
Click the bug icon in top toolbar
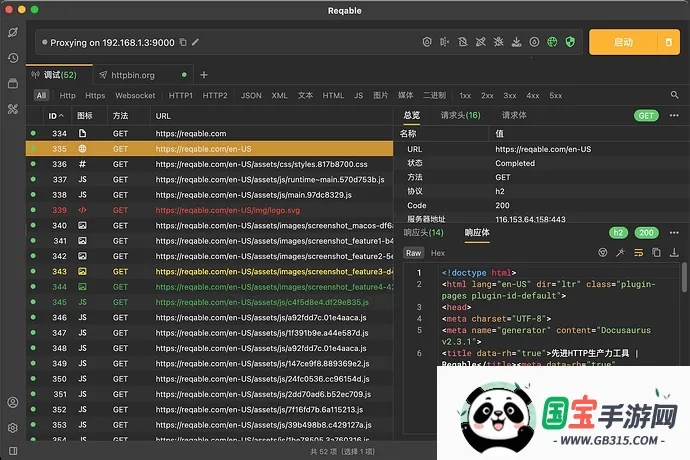pyautogui.click(x=498, y=42)
